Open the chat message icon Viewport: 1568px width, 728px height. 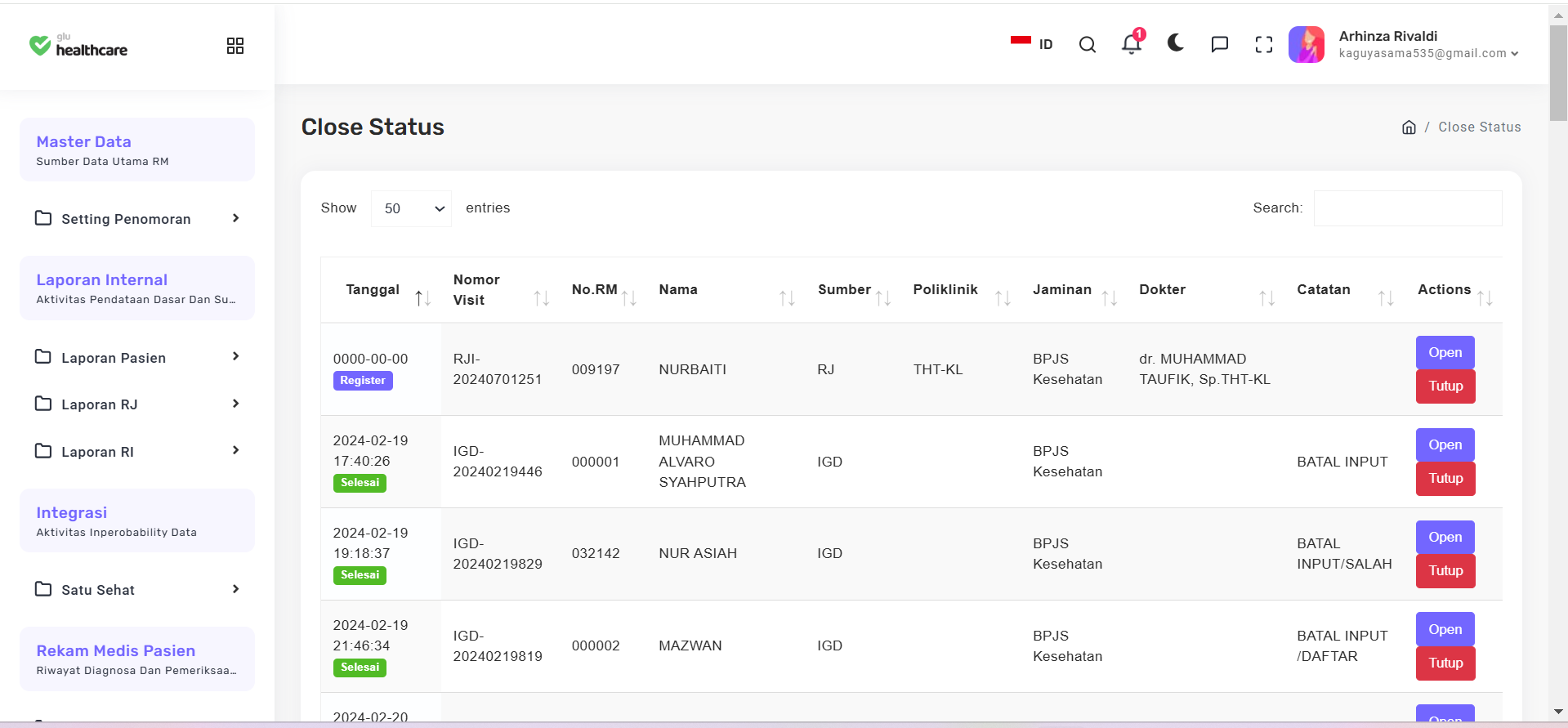1220,44
